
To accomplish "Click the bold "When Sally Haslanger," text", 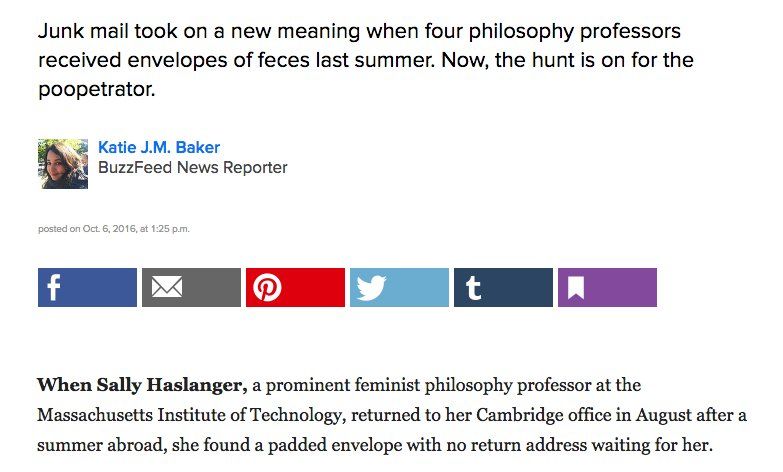I will coord(141,385).
